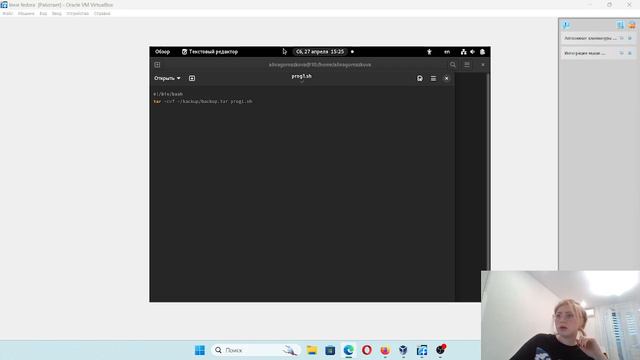
Task: Click the #!/bin/bash line
Action: click(168, 94)
